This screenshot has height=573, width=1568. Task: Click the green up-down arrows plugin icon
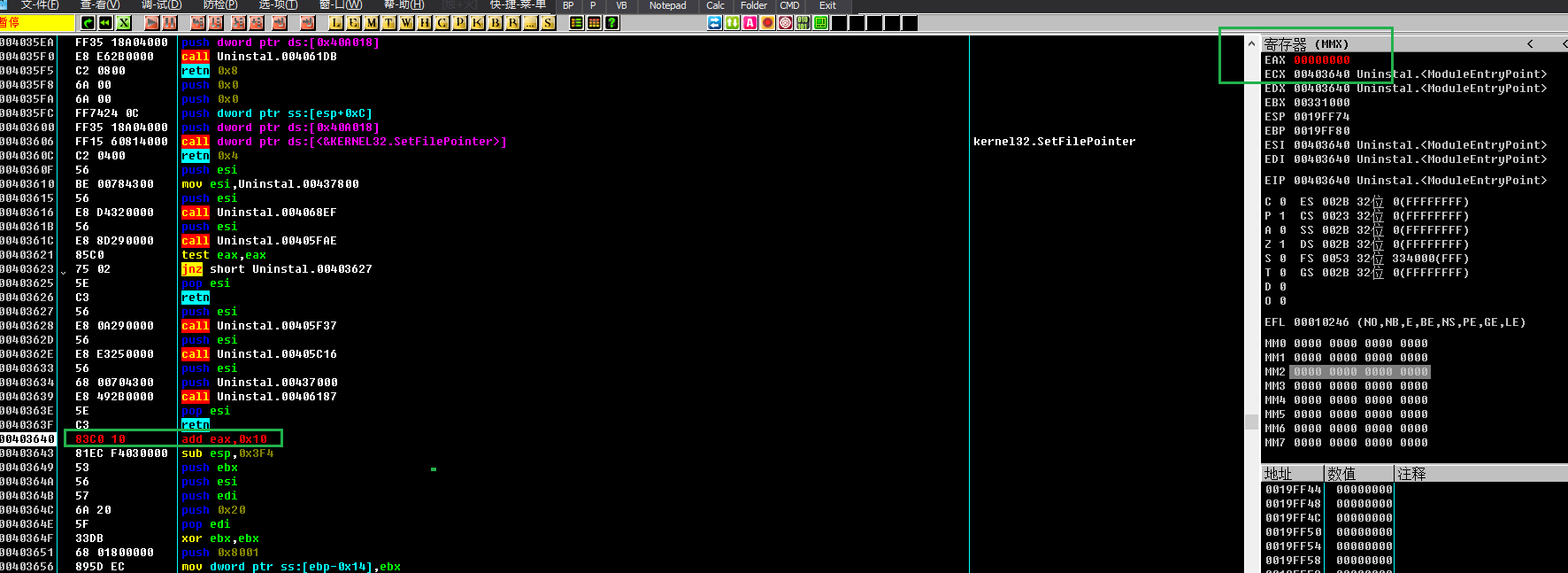click(x=733, y=23)
